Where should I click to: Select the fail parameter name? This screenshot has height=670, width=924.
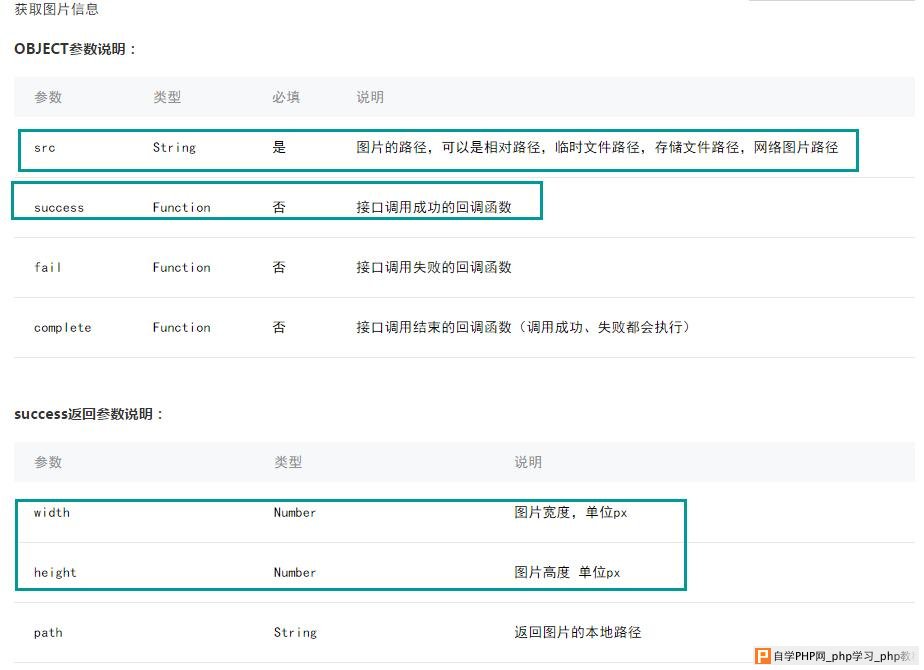(48, 267)
